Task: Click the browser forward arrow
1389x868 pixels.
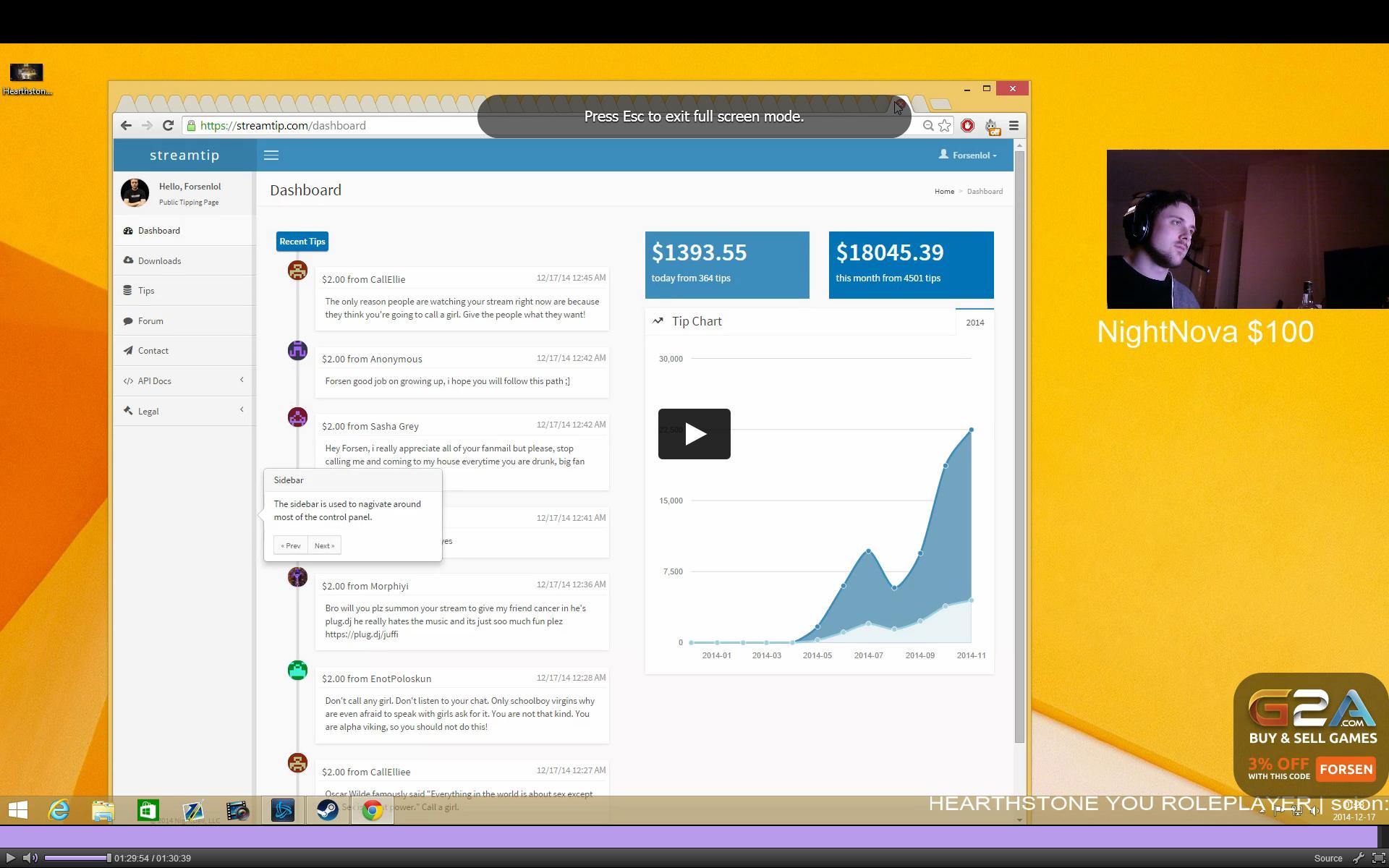Action: tap(147, 125)
